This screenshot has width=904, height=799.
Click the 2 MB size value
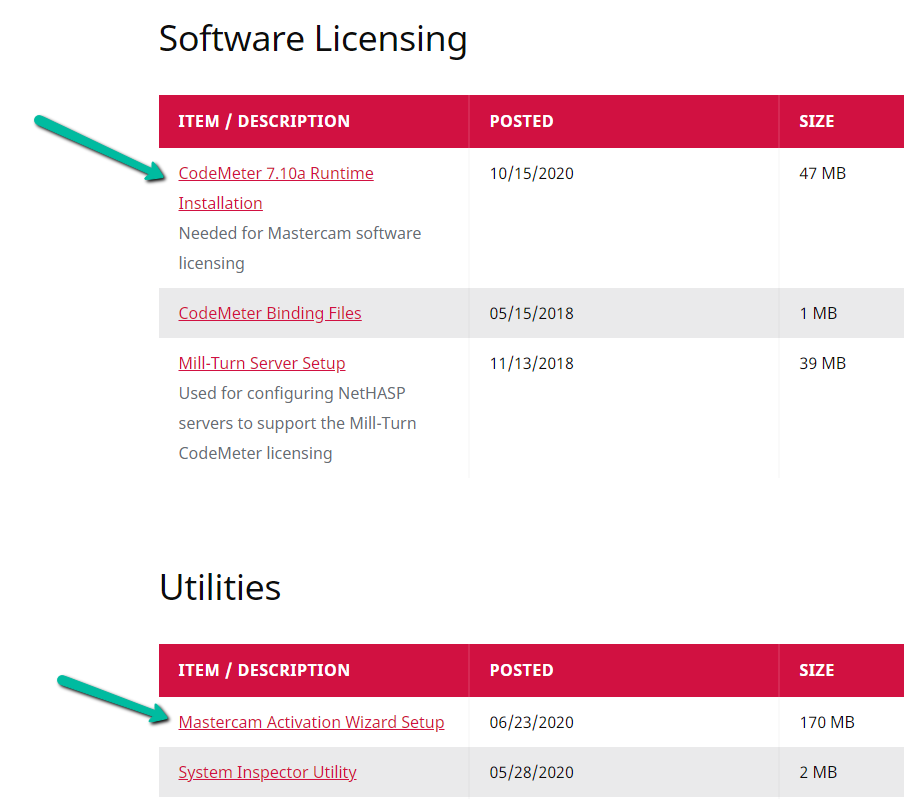coord(818,772)
